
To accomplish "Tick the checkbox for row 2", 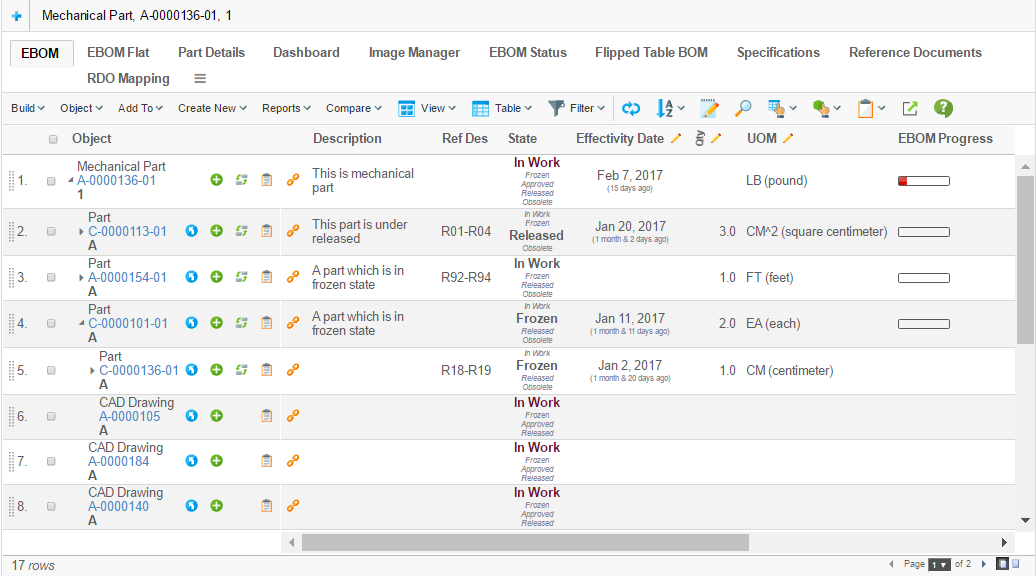I will (x=51, y=231).
